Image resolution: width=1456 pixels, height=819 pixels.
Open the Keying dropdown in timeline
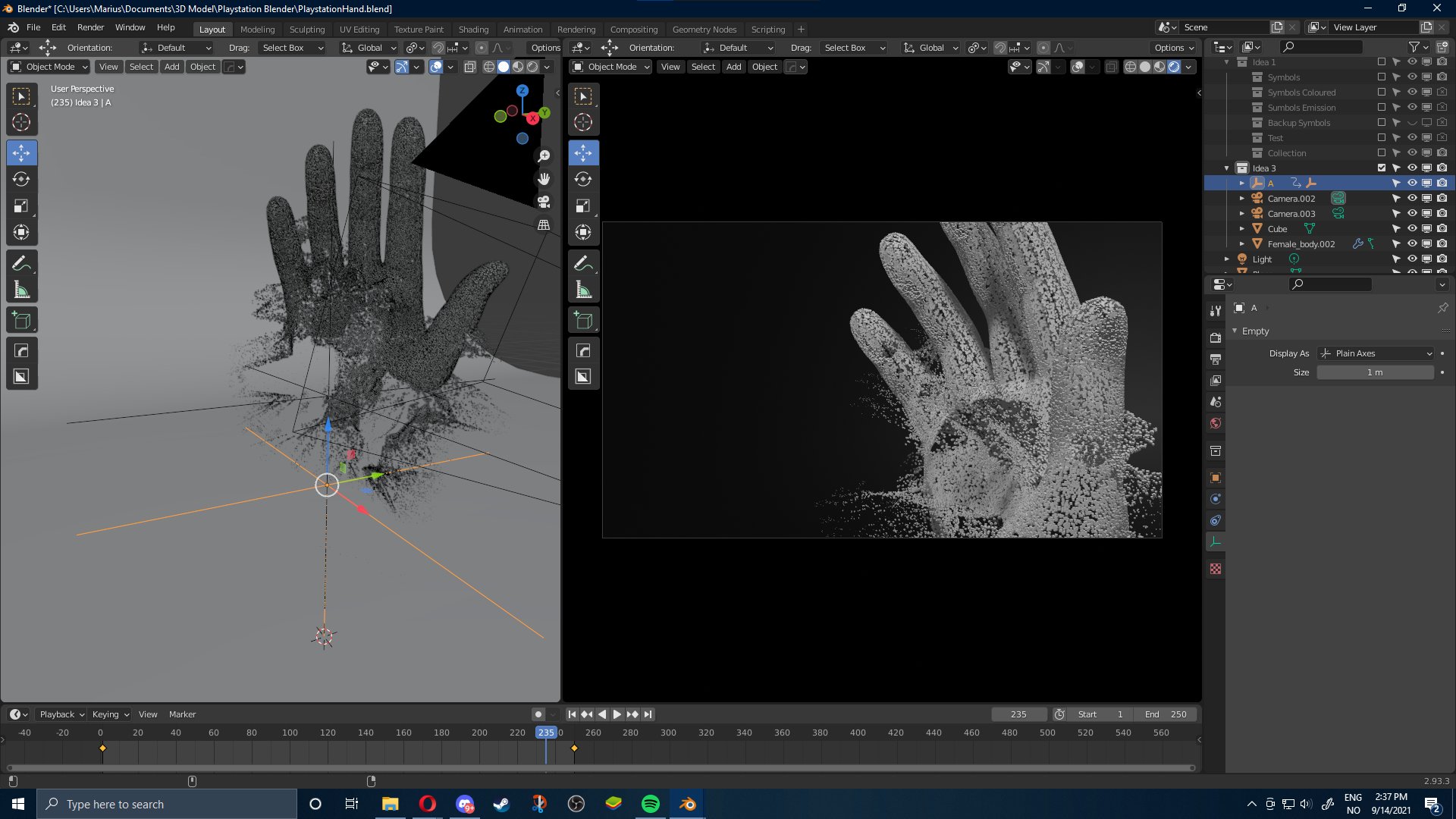point(110,714)
